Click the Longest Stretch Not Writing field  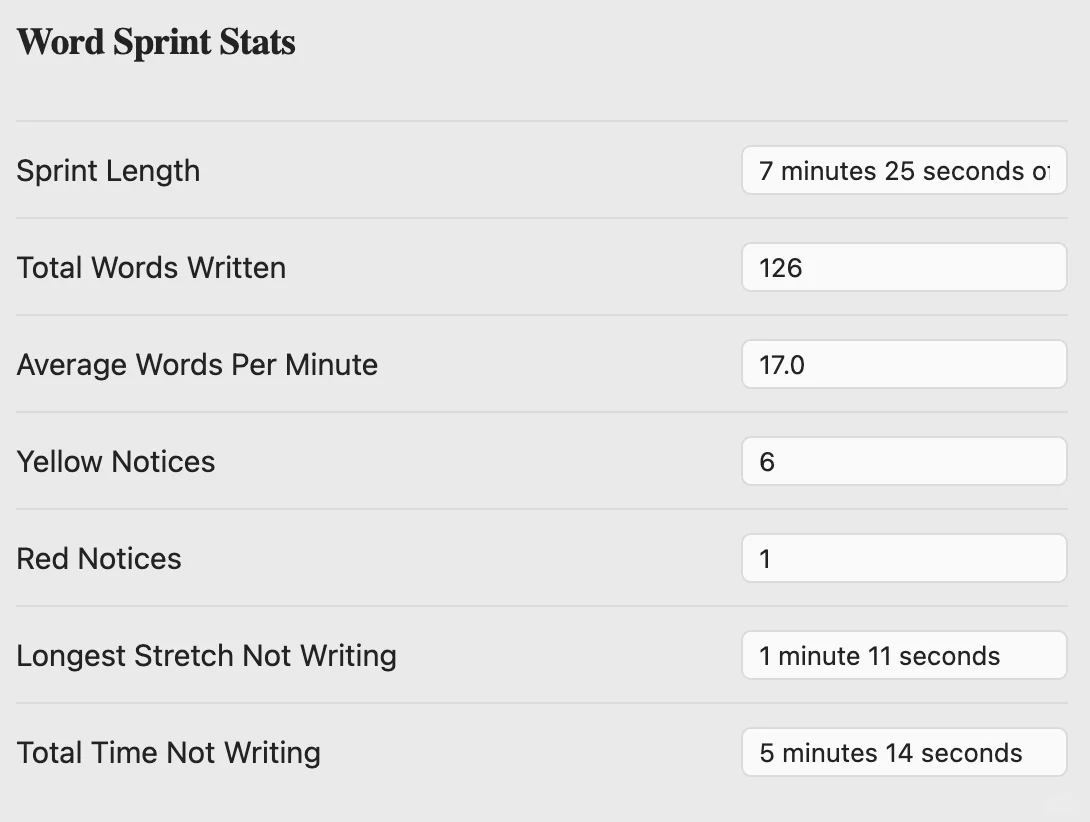pyautogui.click(x=904, y=656)
